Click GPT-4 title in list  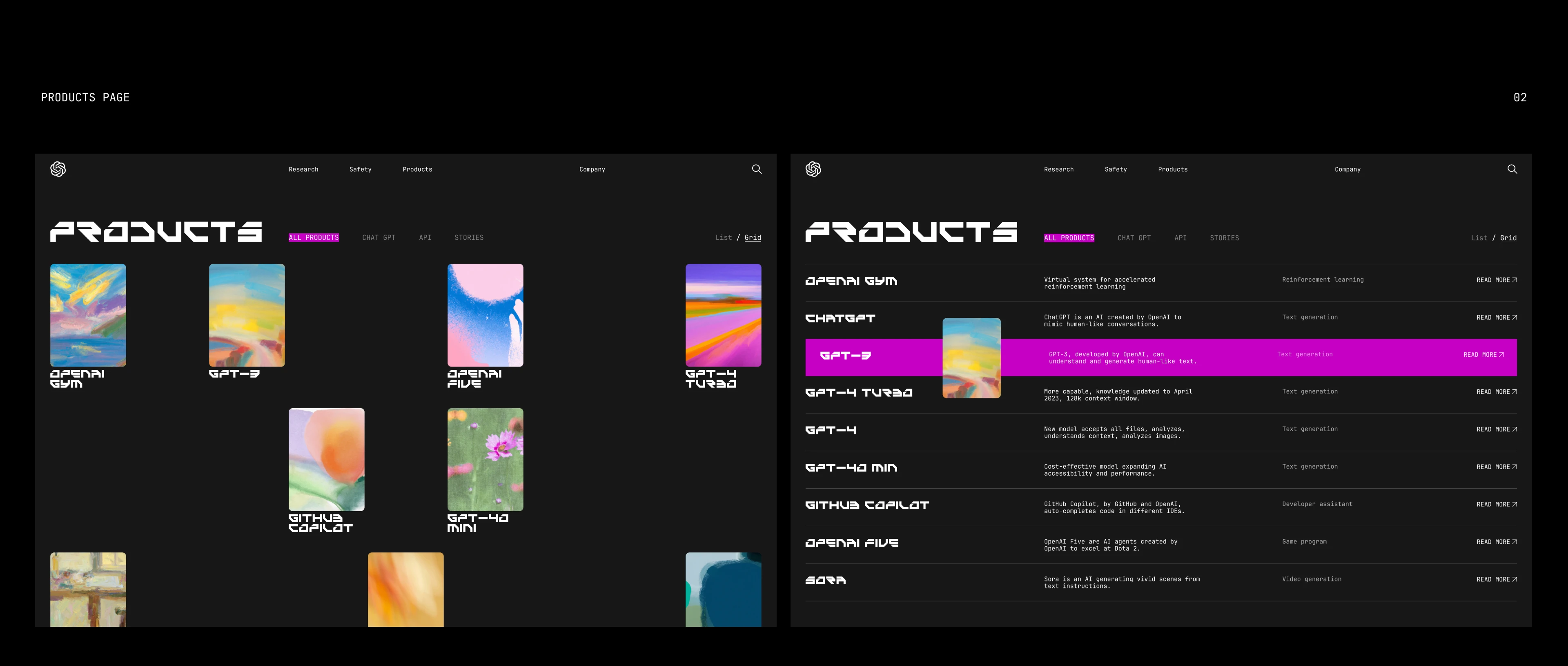click(x=831, y=430)
